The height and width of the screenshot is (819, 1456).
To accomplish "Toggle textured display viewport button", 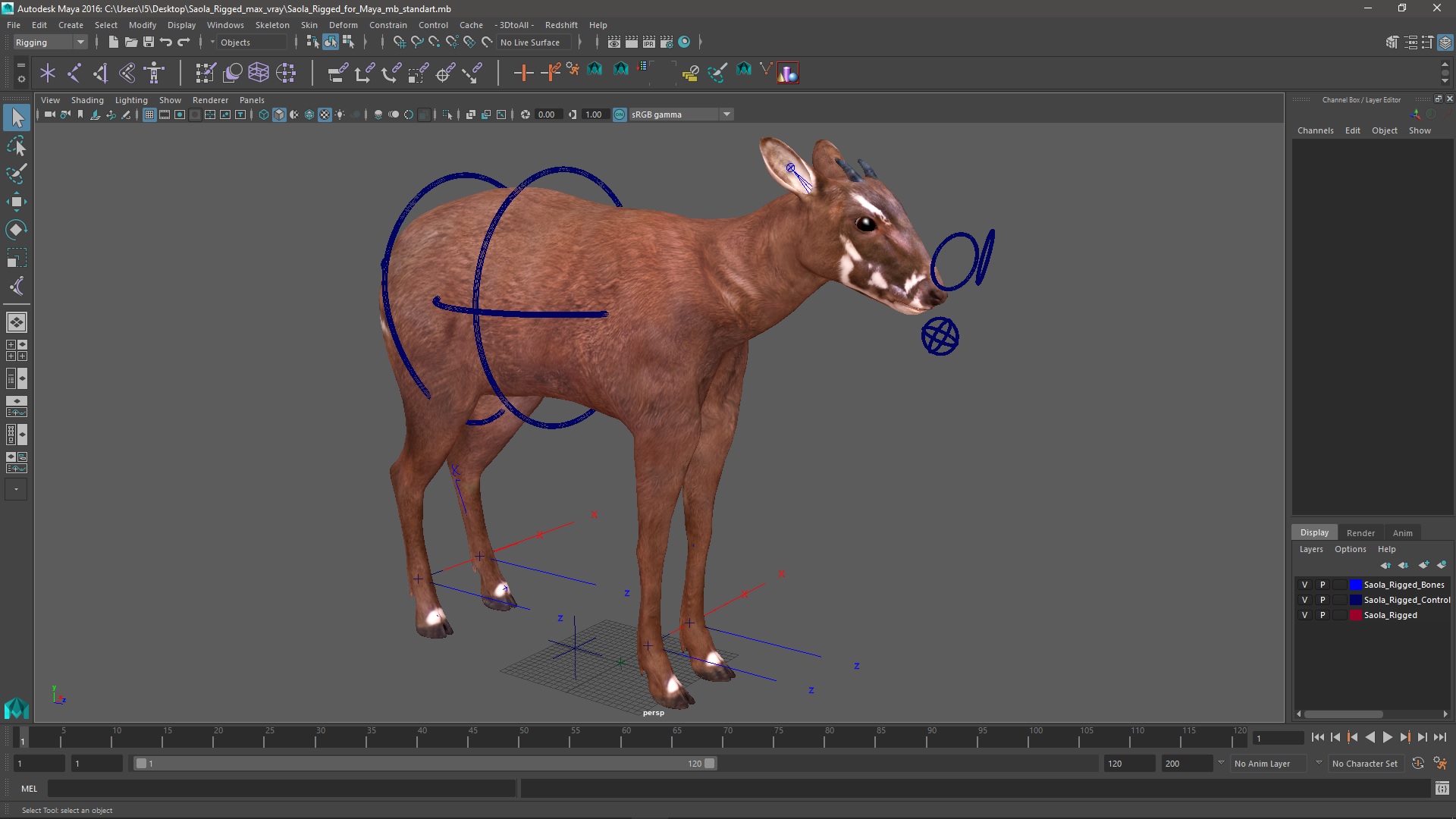I will point(325,115).
